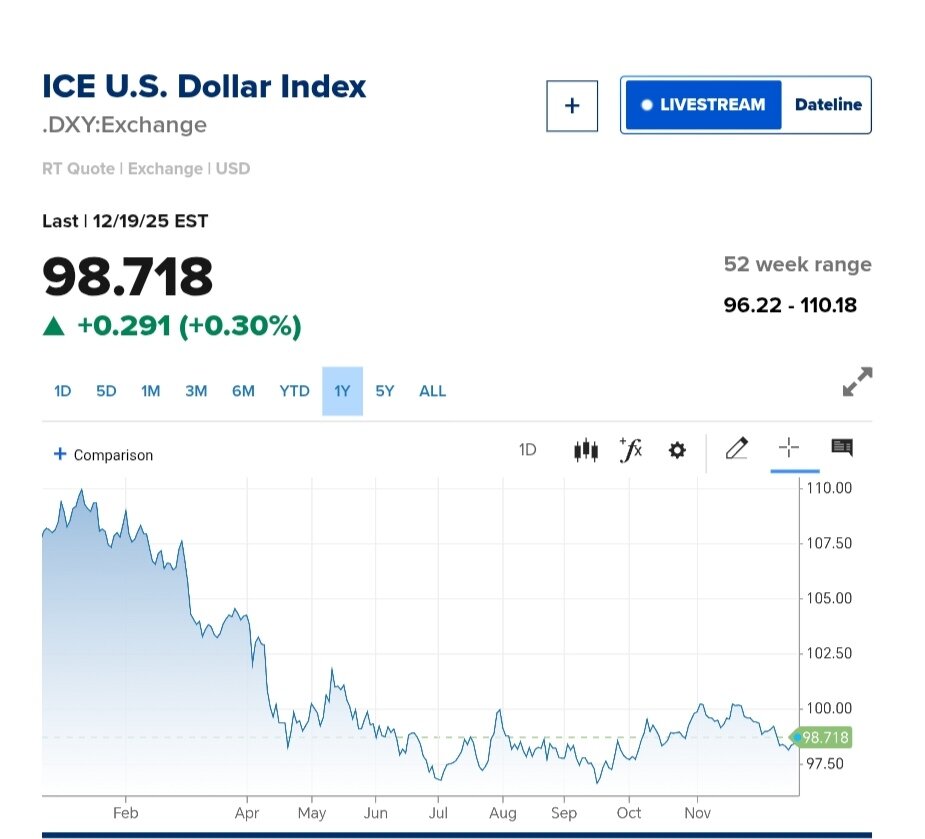Switch to Dateline view

click(x=828, y=105)
